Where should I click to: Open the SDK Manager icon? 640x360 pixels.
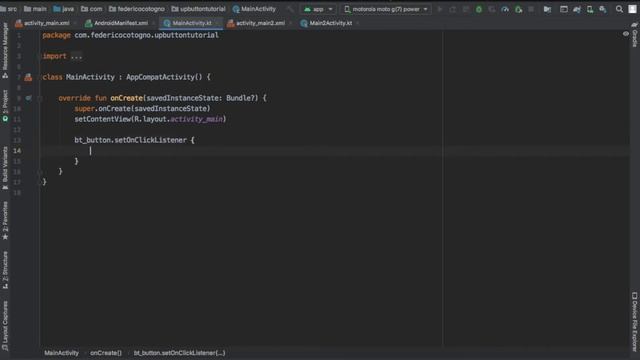[x=603, y=9]
